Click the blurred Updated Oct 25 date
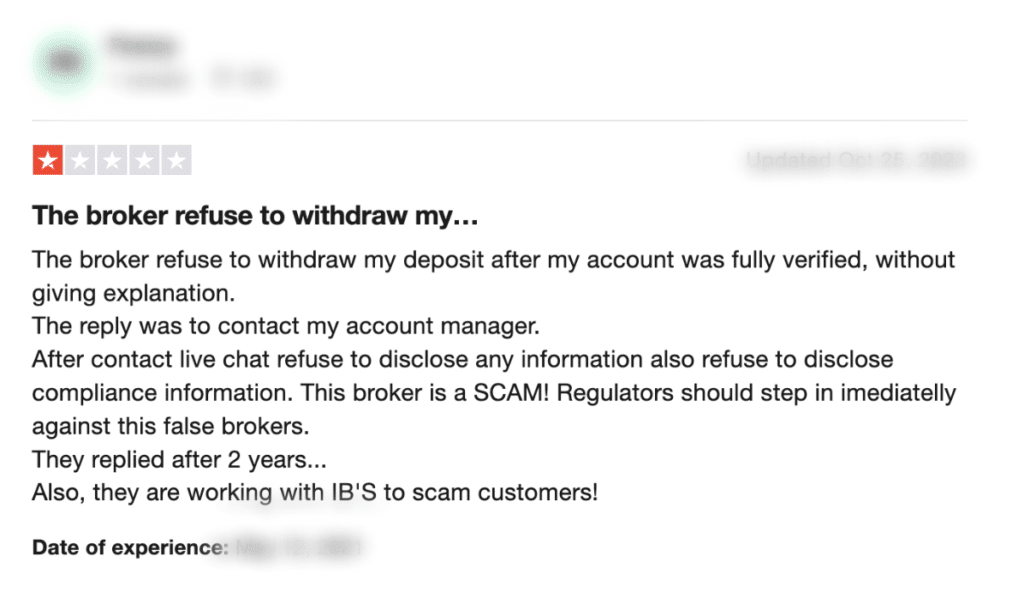 (858, 160)
